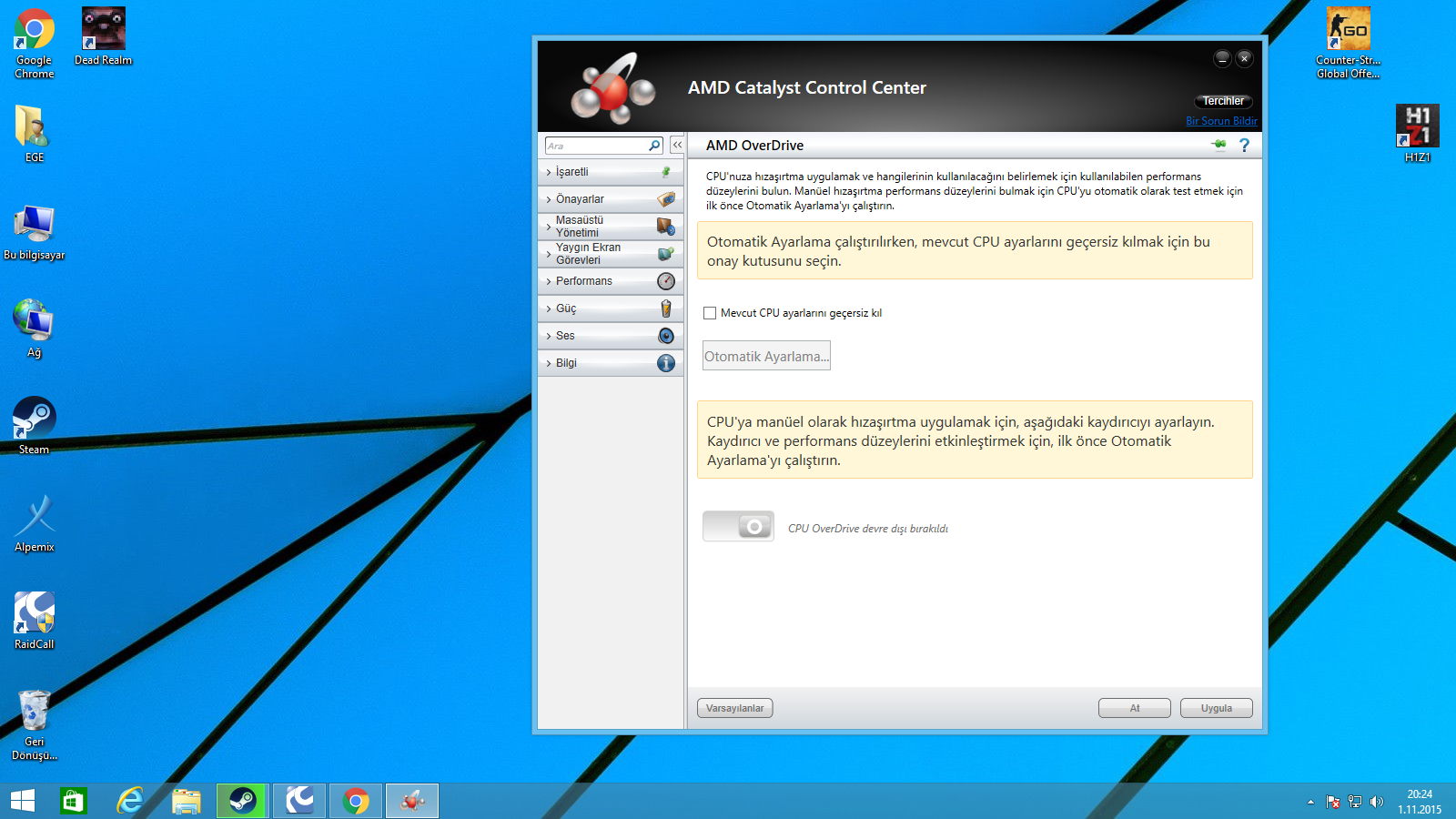Expand Masaüstü Yönetimi section
This screenshot has height=819, width=1456.
(x=611, y=227)
